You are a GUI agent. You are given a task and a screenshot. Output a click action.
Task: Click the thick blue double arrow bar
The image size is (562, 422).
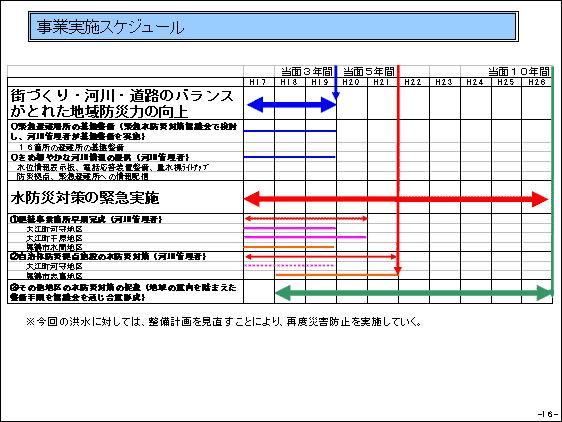[x=292, y=105]
